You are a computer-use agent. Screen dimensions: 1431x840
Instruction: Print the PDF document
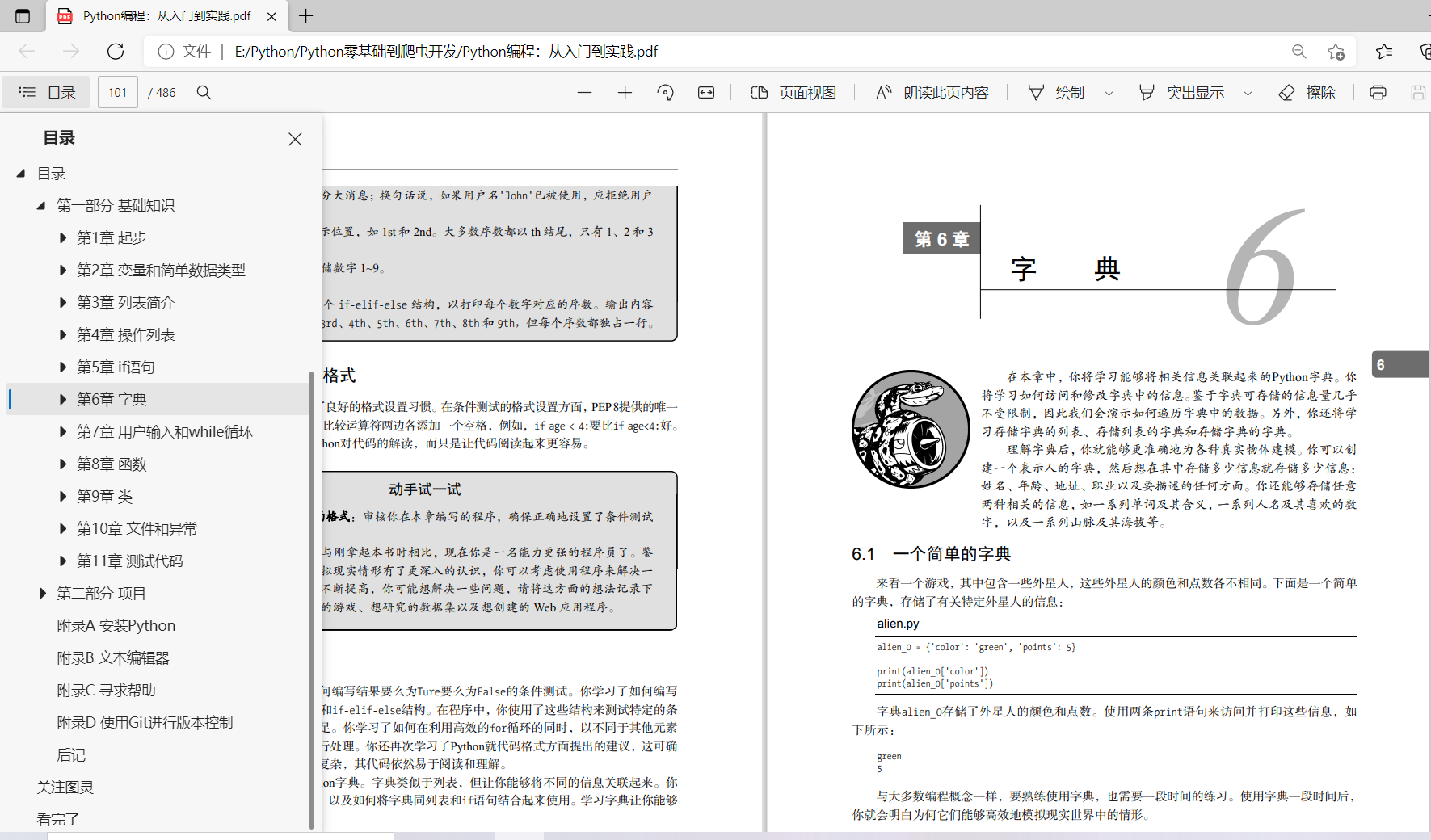pos(1378,93)
